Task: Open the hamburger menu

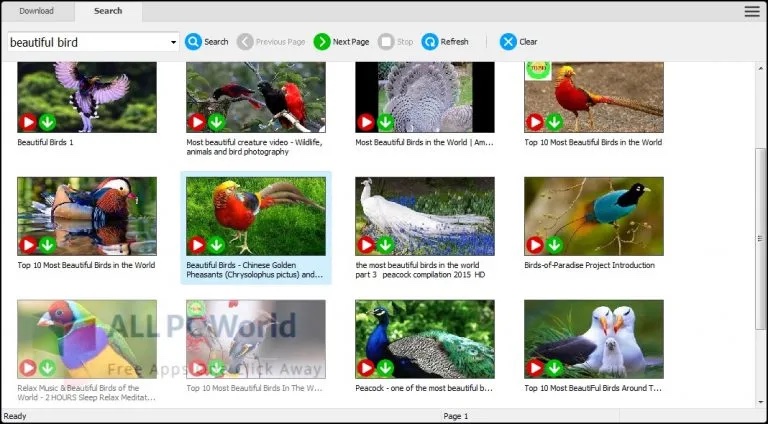Action: pos(752,11)
